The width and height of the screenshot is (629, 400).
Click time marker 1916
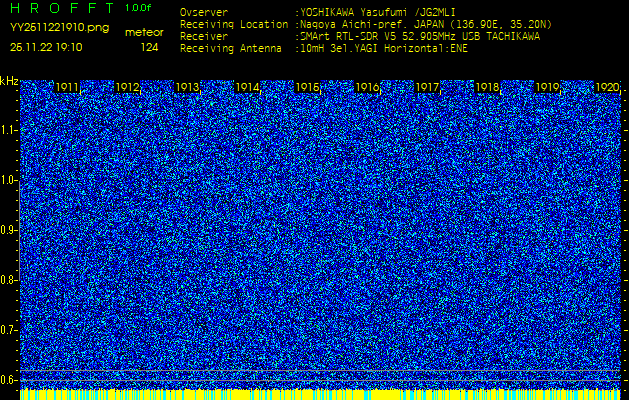pos(367,87)
